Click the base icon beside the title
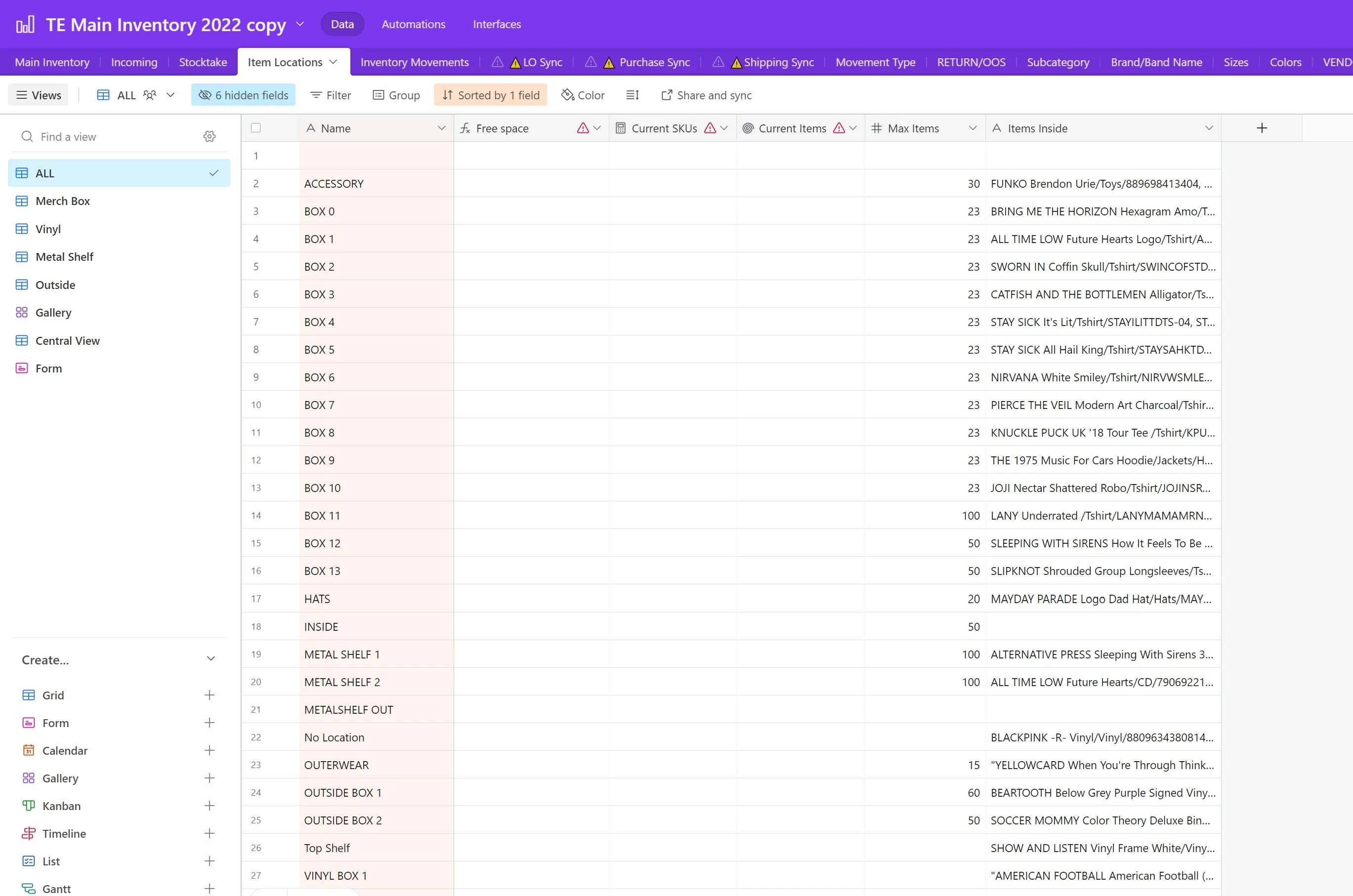Image resolution: width=1353 pixels, height=896 pixels. pos(25,25)
